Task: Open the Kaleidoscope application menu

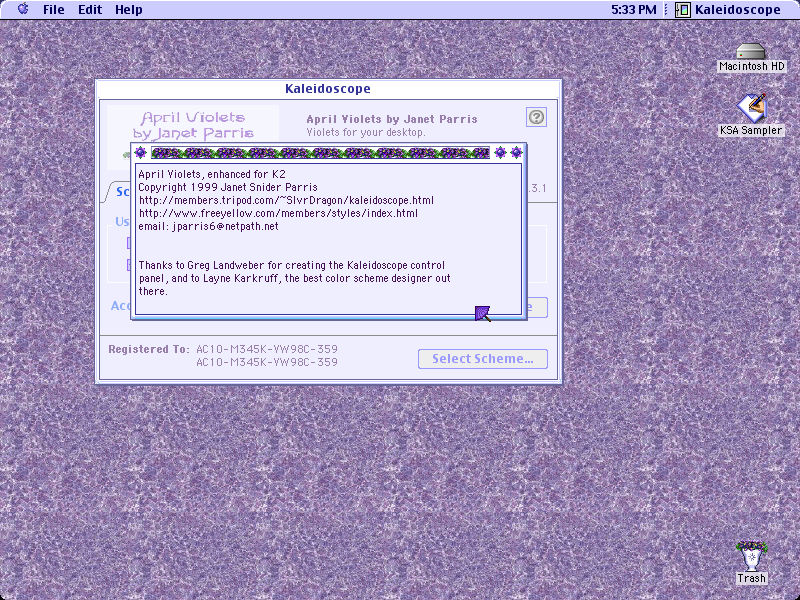Action: (x=728, y=10)
